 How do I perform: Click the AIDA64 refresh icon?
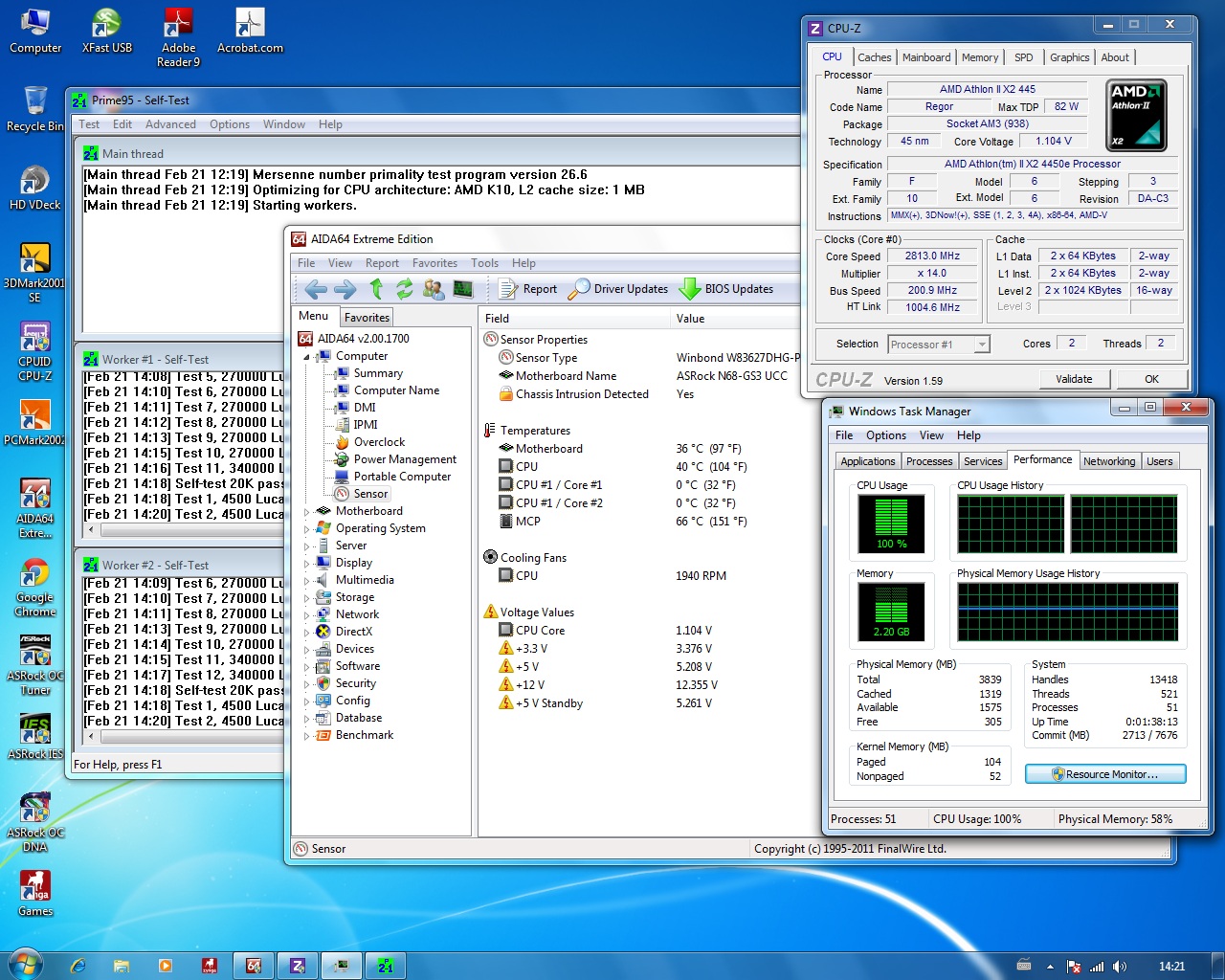[405, 289]
